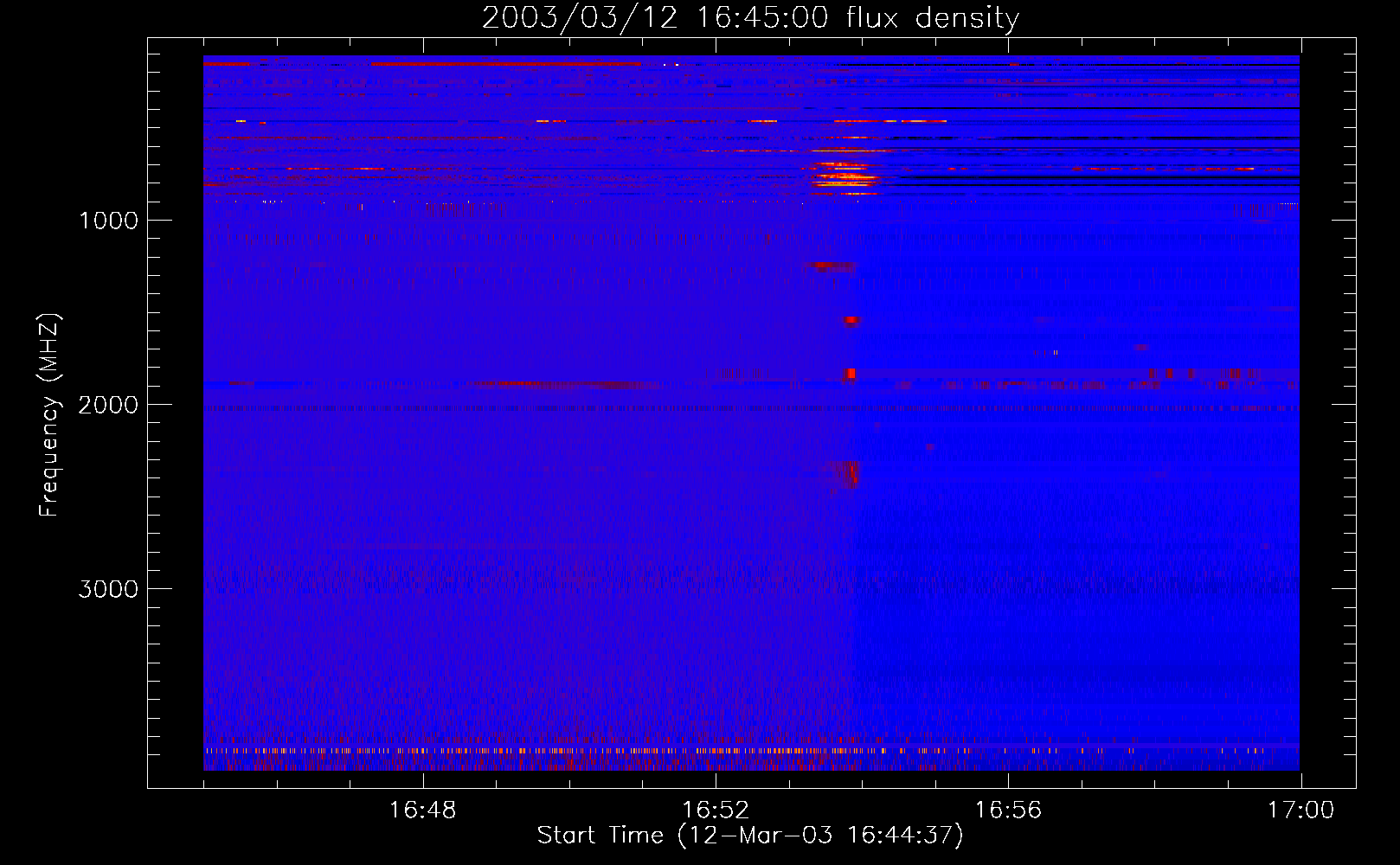
Task: Click the 3000 frequency tick label
Action: pyautogui.click(x=108, y=589)
